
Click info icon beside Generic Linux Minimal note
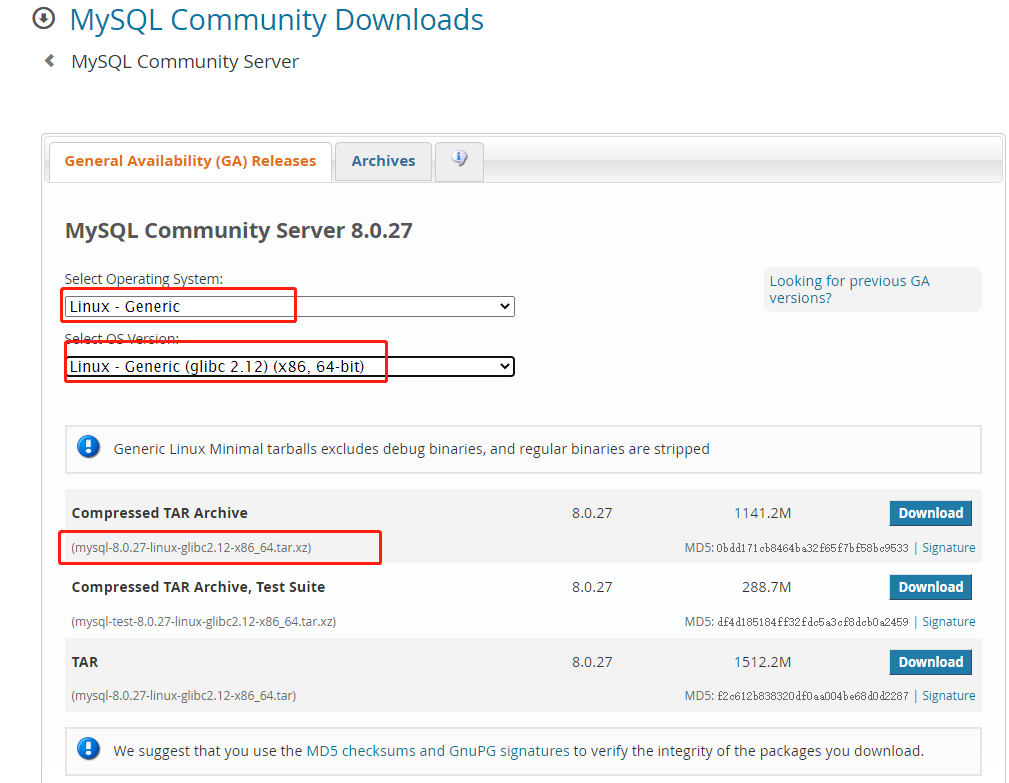(88, 447)
